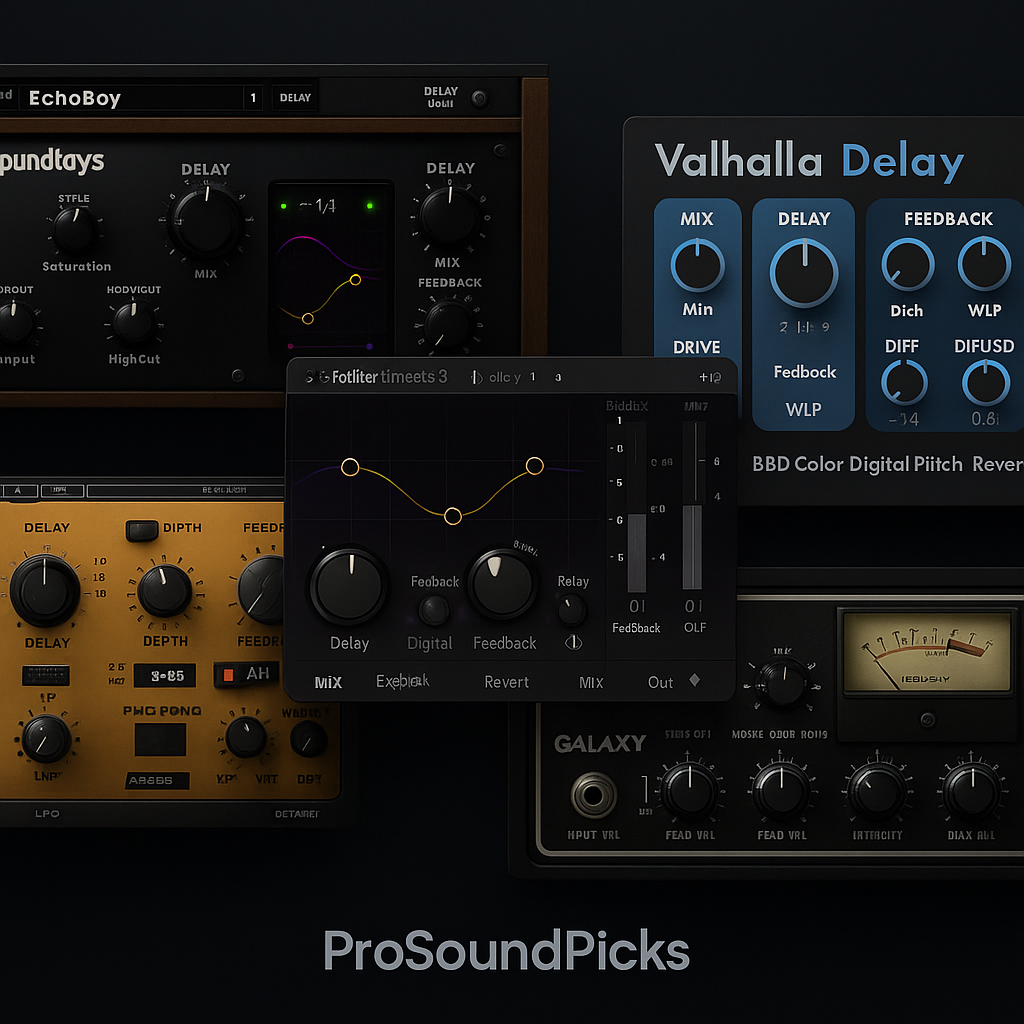1024x1024 pixels.
Task: Select the leftmost yellow curve node in Fotliter
Action: tap(350, 467)
